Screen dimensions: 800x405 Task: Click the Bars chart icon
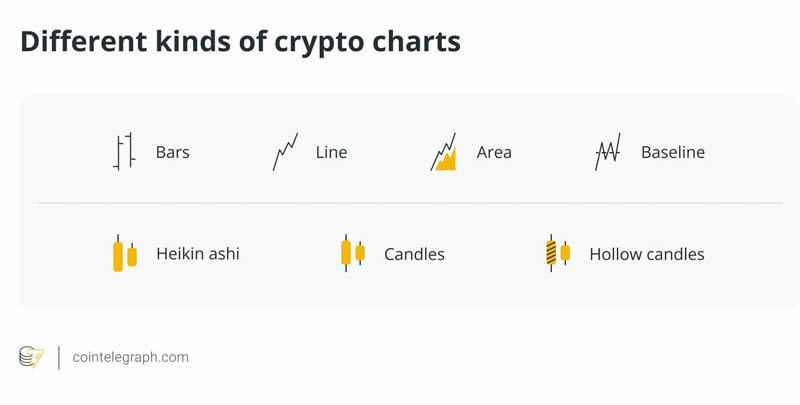pos(124,152)
